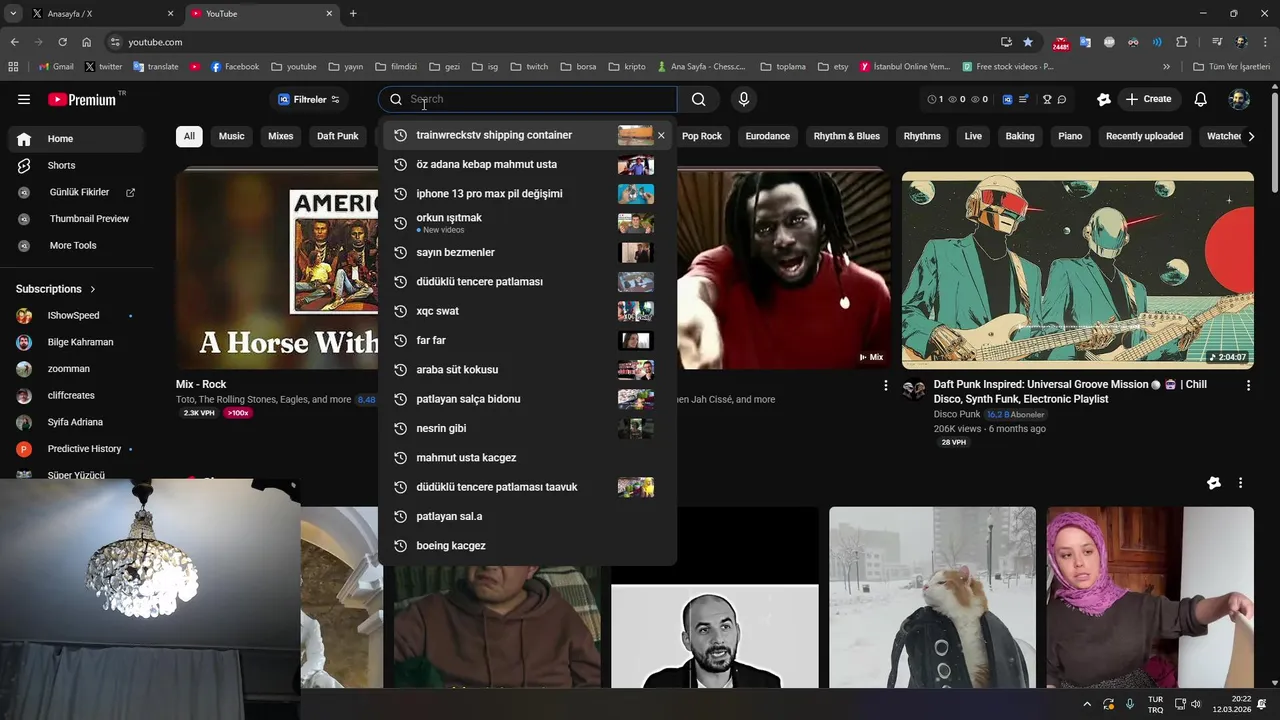Choose 'öz adana kebap mahmut usta' suggestion
The height and width of the screenshot is (720, 1280).
527,165
